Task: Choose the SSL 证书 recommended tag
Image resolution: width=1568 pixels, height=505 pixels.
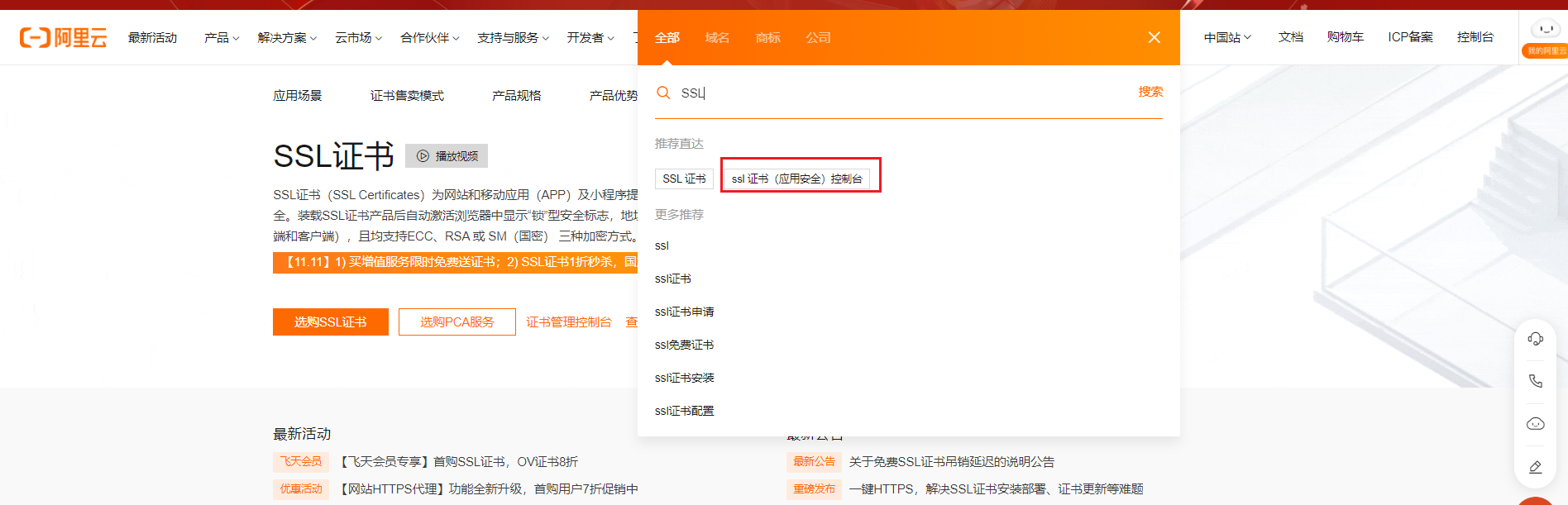Action: click(x=684, y=179)
